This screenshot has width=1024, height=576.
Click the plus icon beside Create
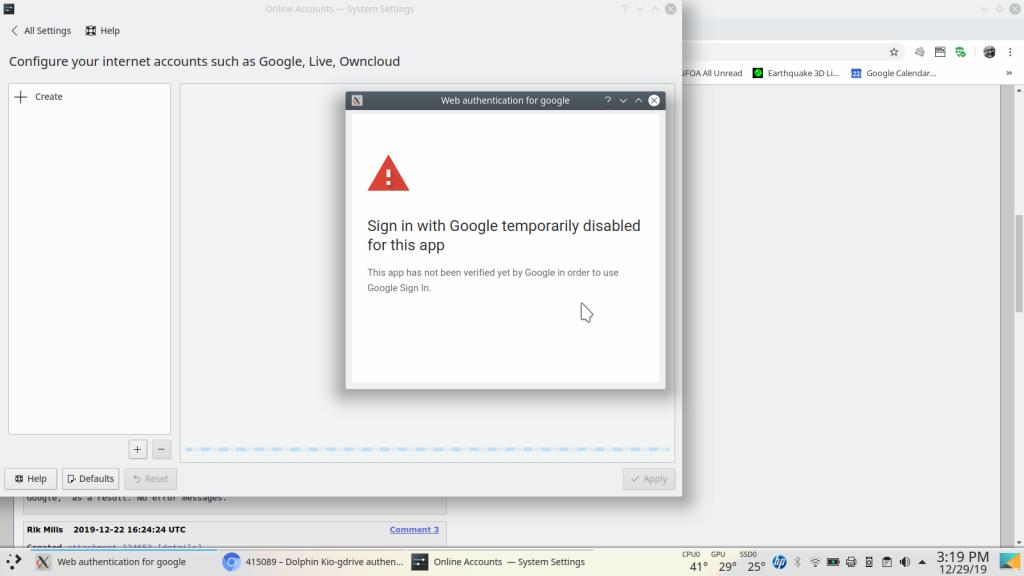click(20, 97)
